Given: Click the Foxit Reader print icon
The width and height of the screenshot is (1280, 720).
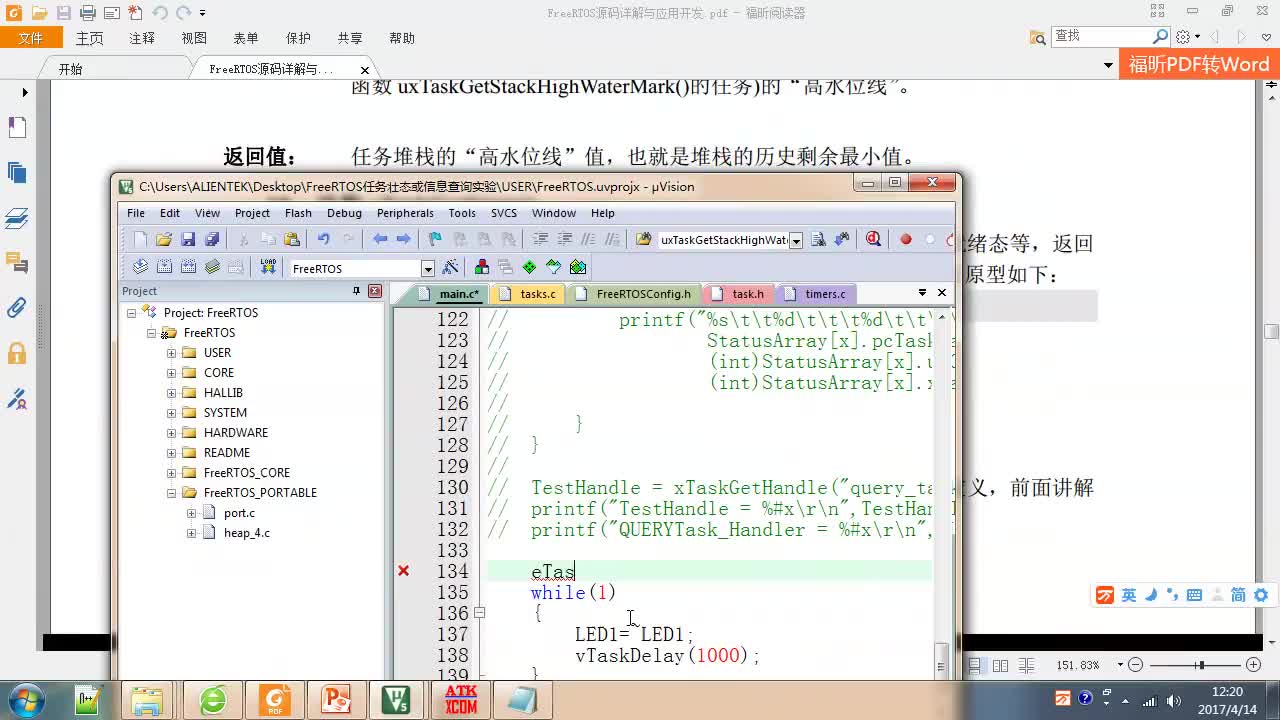Looking at the screenshot, I should point(87,13).
